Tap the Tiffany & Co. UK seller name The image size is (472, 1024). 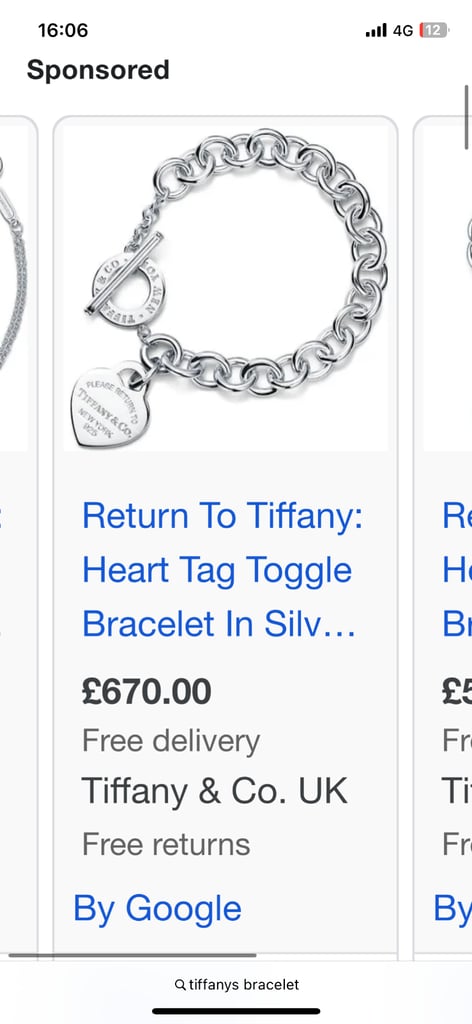(x=215, y=791)
